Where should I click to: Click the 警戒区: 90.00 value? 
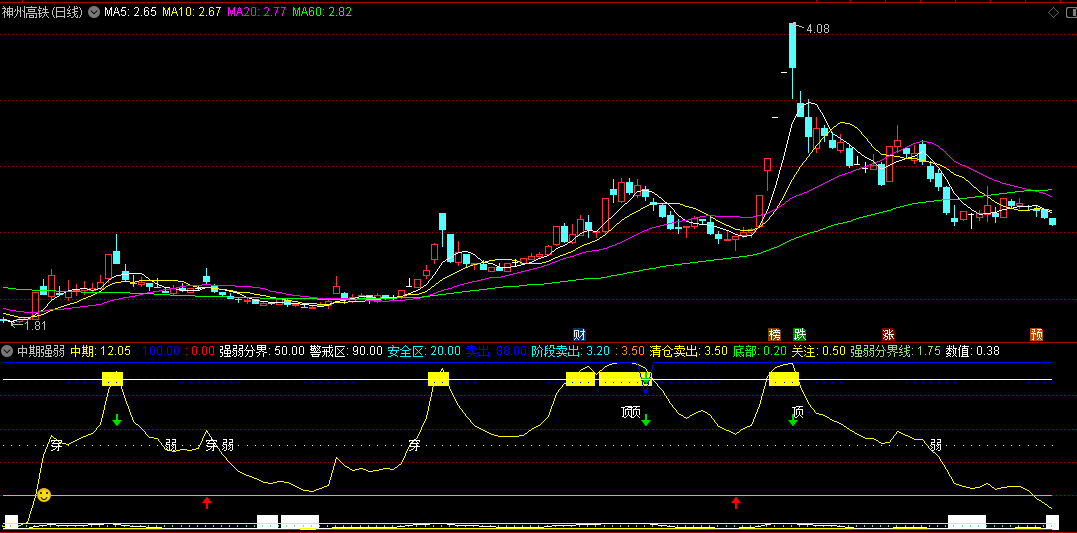[x=346, y=351]
